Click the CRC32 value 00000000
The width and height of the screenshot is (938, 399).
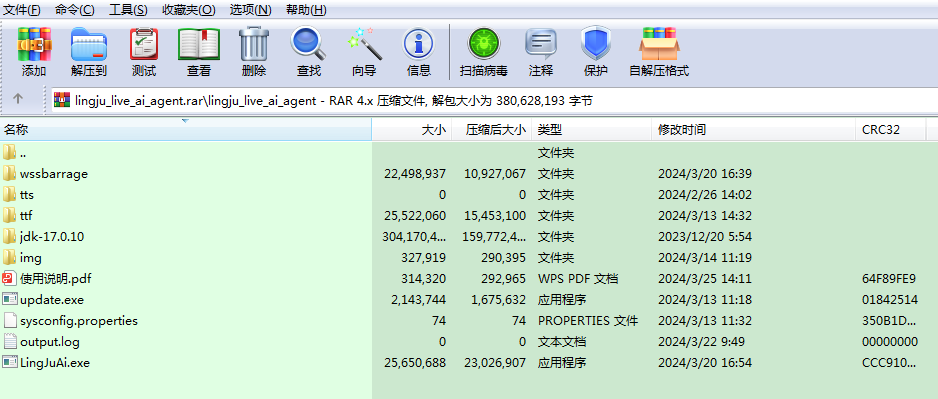890,342
